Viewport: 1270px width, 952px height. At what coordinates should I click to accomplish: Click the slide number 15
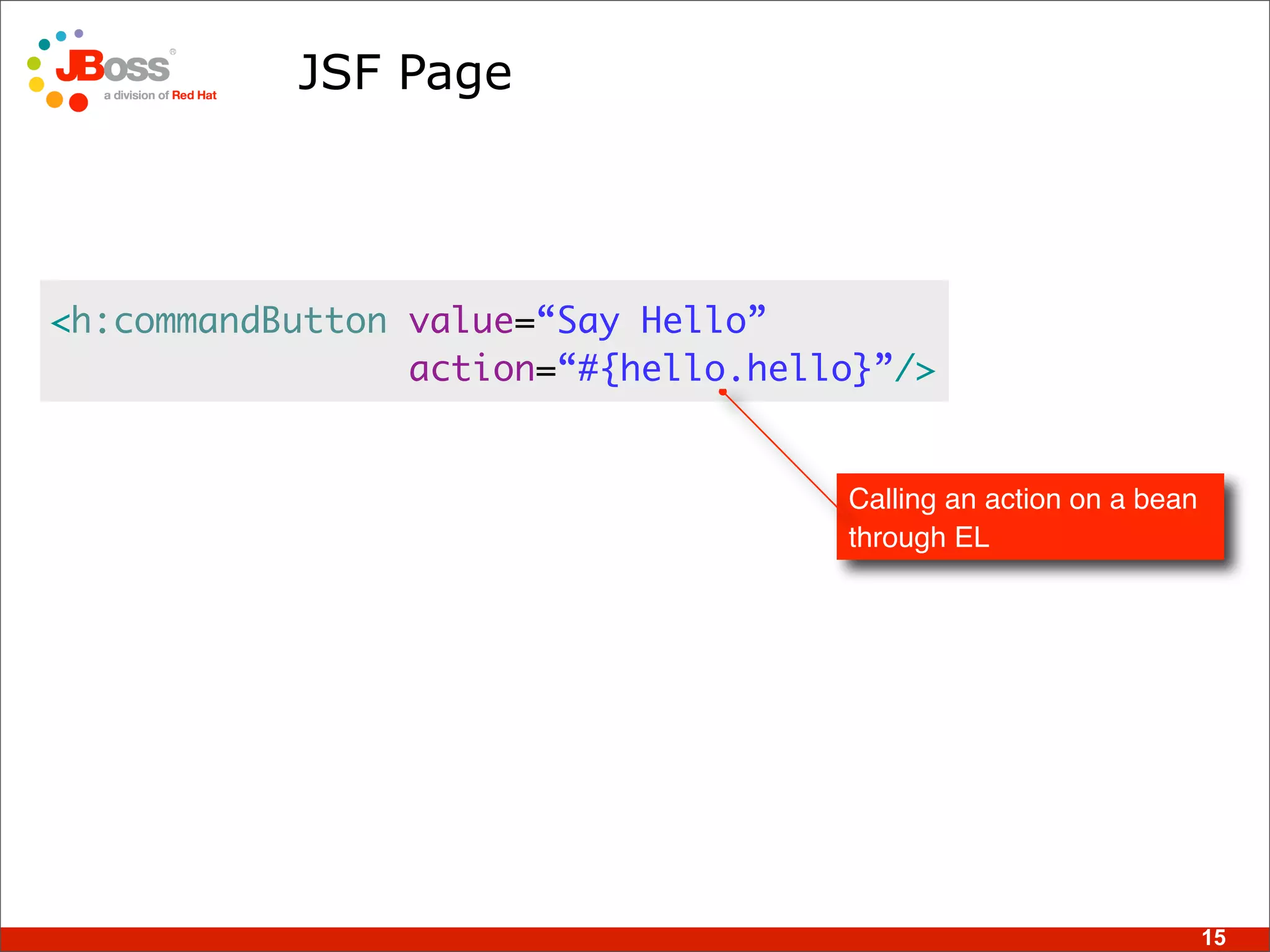[x=1214, y=938]
